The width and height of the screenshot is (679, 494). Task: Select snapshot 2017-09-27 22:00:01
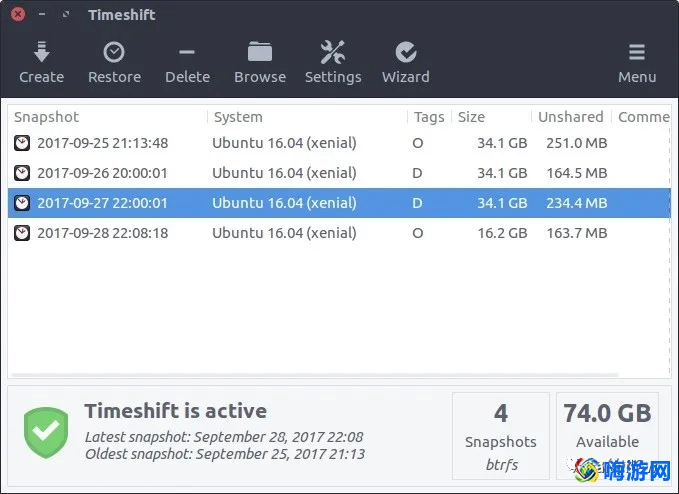point(339,203)
